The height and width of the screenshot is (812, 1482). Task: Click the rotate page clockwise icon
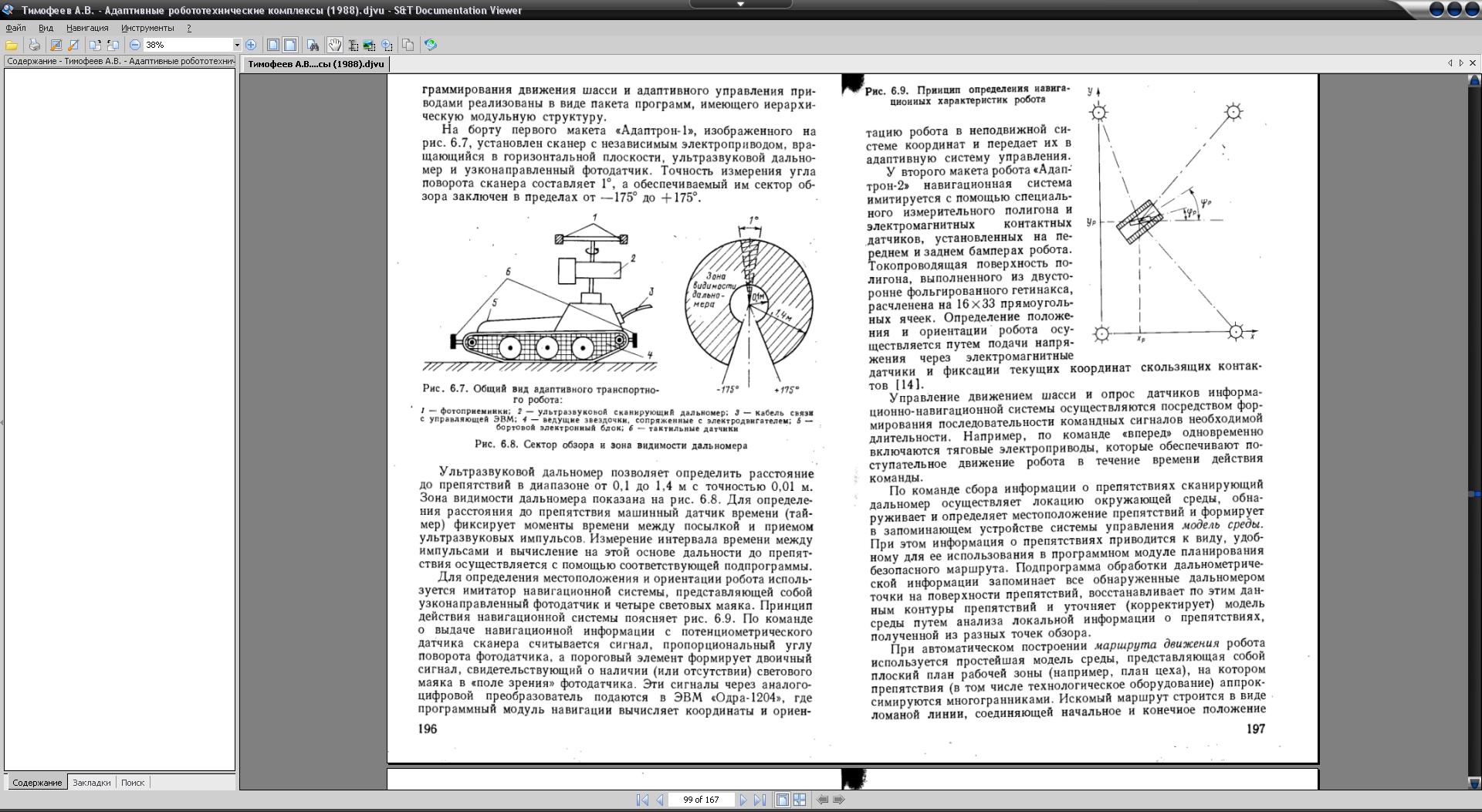95,46
